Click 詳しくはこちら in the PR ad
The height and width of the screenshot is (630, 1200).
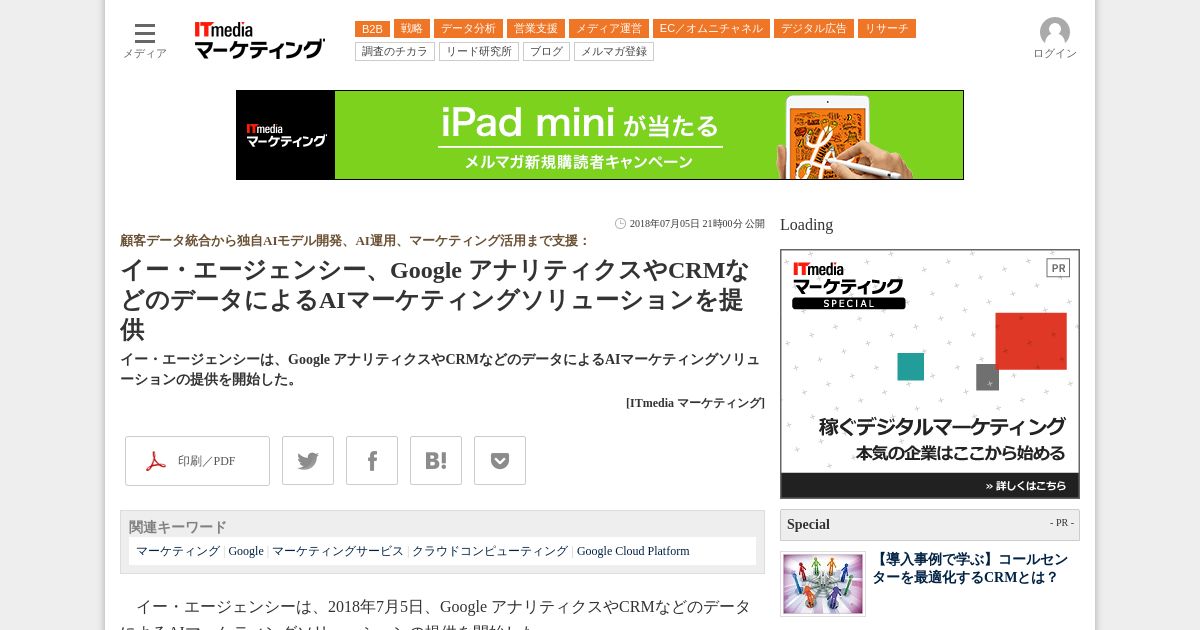1026,486
